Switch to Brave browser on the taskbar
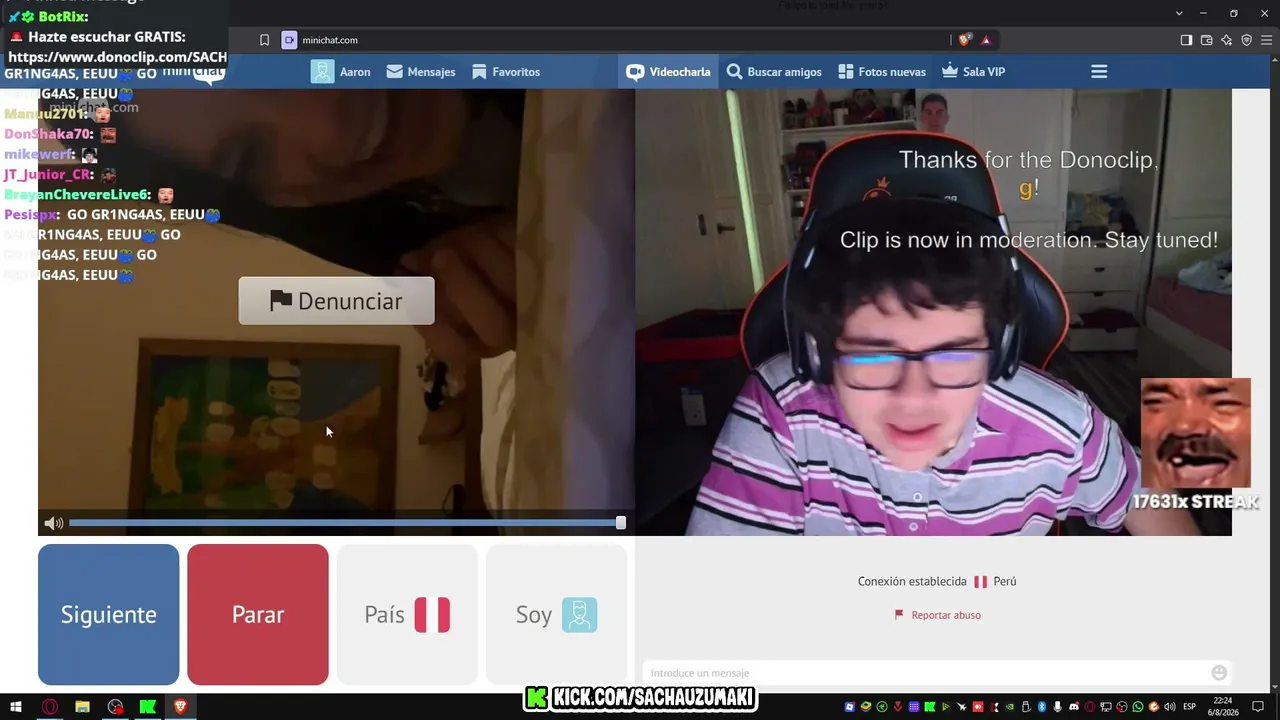Screen dimensions: 1280x720 click(x=180, y=707)
